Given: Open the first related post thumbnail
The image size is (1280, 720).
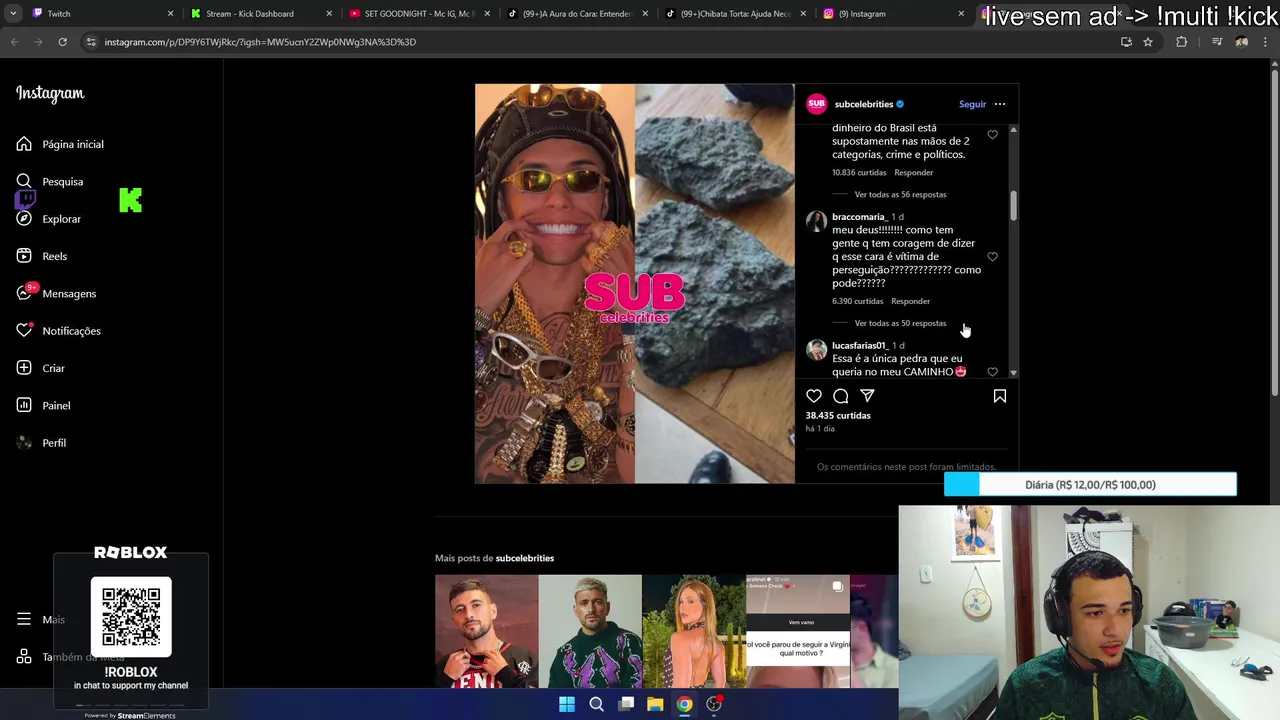Looking at the screenshot, I should tap(486, 631).
